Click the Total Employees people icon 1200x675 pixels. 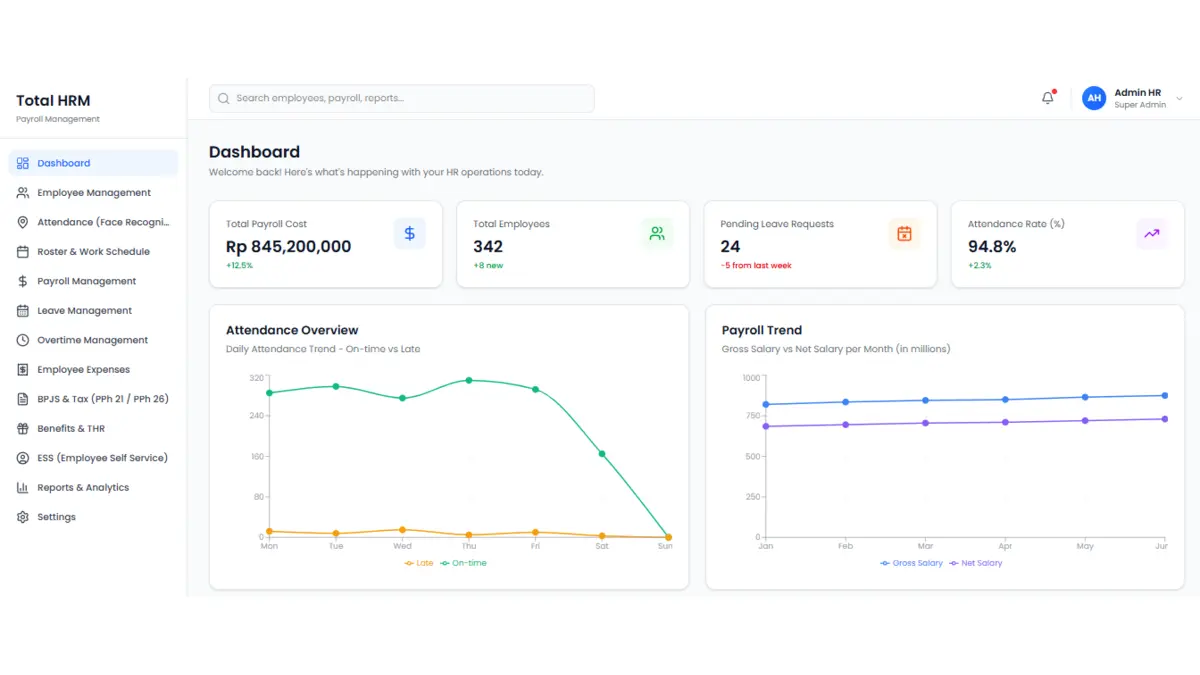(657, 234)
